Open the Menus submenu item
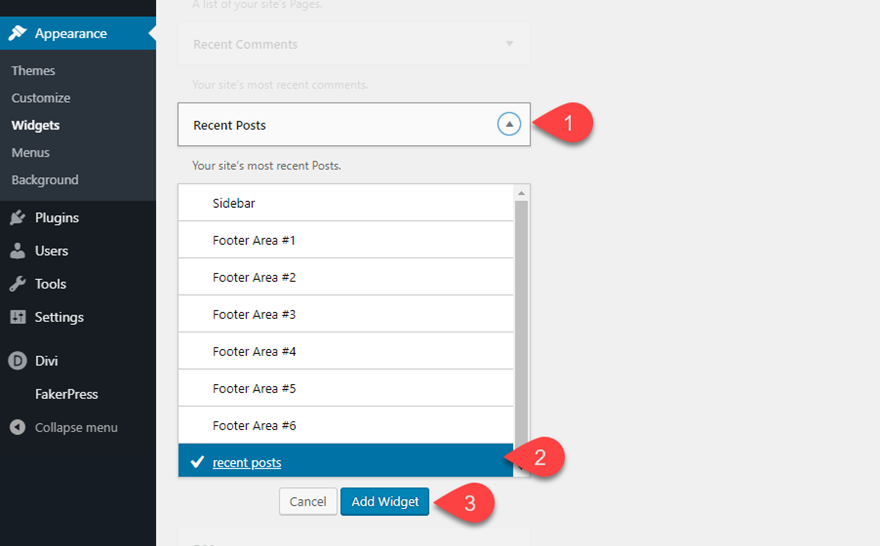880x546 pixels. 30,153
